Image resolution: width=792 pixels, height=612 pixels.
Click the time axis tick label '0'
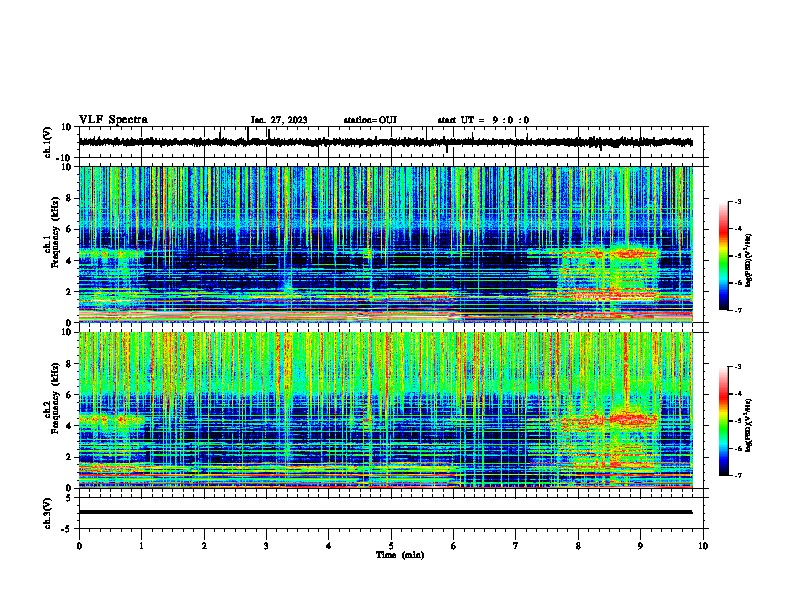point(79,546)
